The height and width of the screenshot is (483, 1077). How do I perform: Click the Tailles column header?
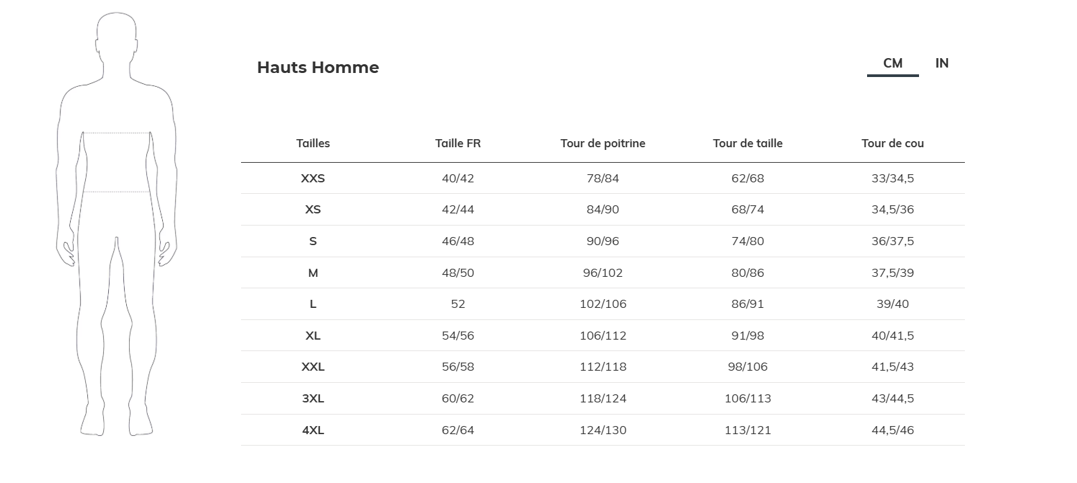click(x=313, y=144)
